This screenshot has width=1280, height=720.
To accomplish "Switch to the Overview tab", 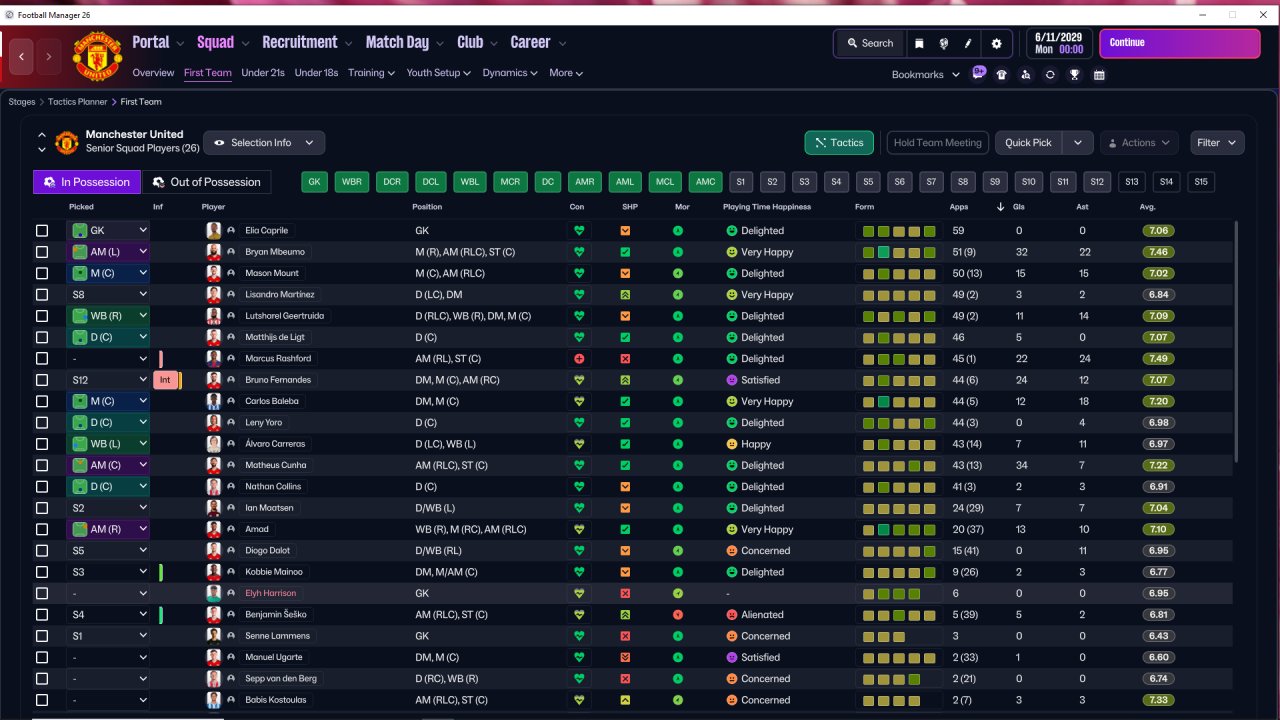I will pyautogui.click(x=153, y=73).
